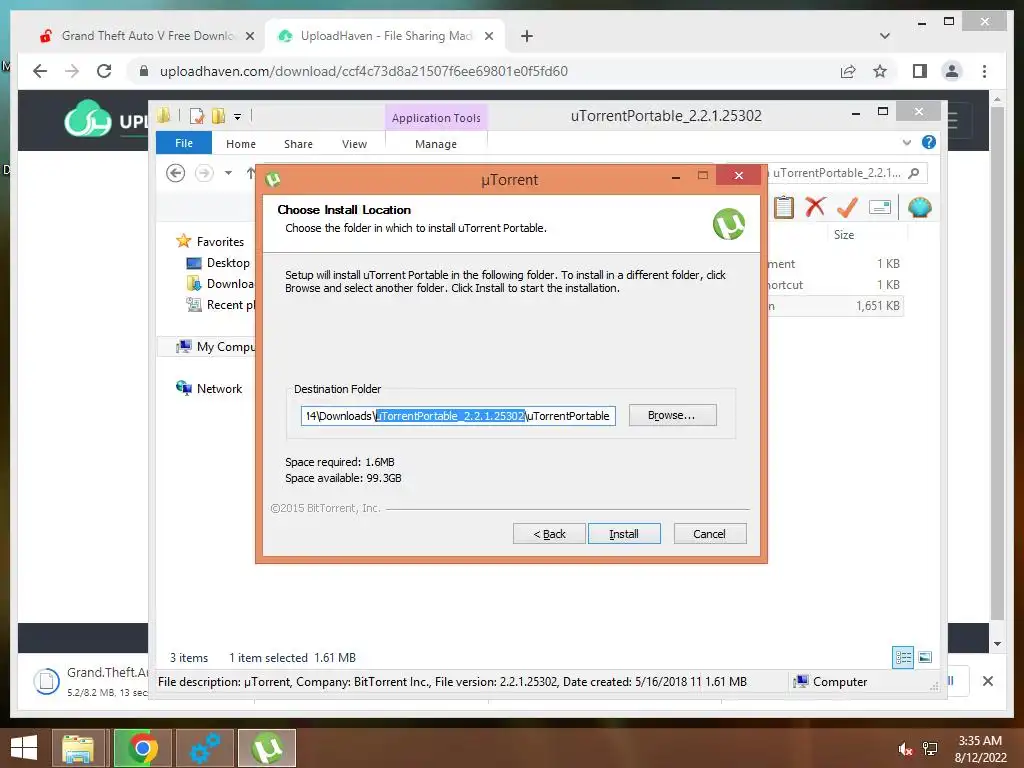Open the Customize Quick Access Toolbar dropdown
The height and width of the screenshot is (768, 1024).
238,117
